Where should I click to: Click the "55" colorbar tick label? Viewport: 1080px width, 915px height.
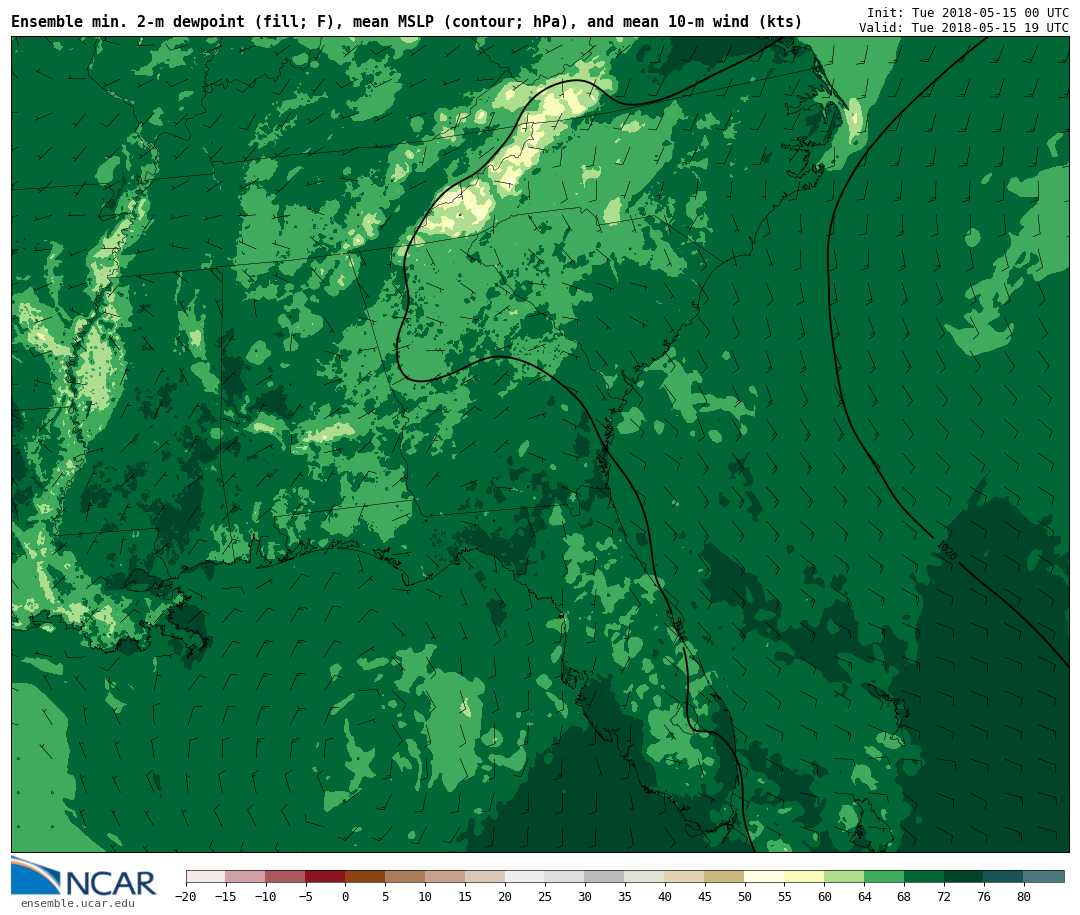coord(785,896)
